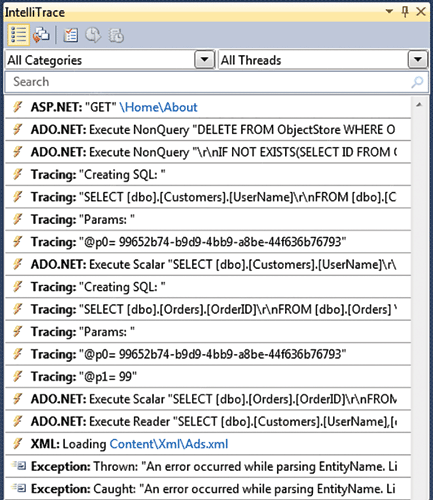Image resolution: width=433 pixels, height=500 pixels.
Task: Select the first Tracing "@p0= 99652b74" event
Action: point(208,242)
